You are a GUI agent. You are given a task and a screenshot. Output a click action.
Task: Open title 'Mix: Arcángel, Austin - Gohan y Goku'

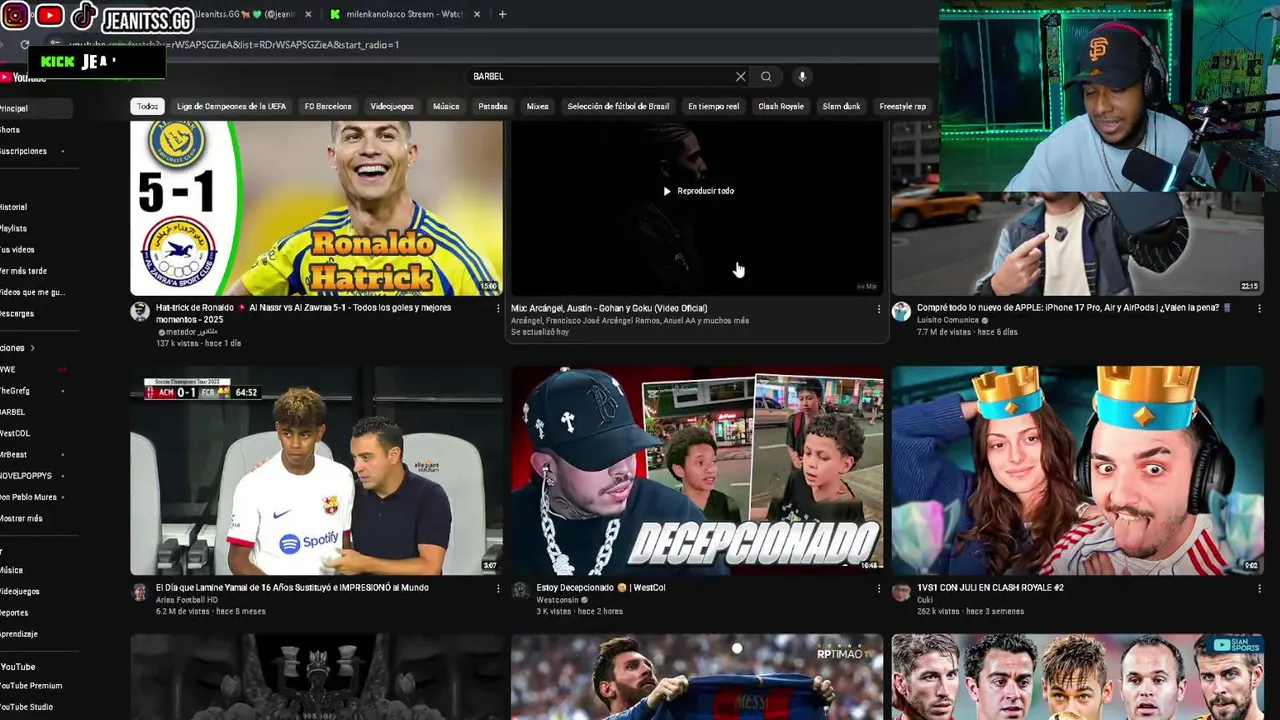click(609, 308)
